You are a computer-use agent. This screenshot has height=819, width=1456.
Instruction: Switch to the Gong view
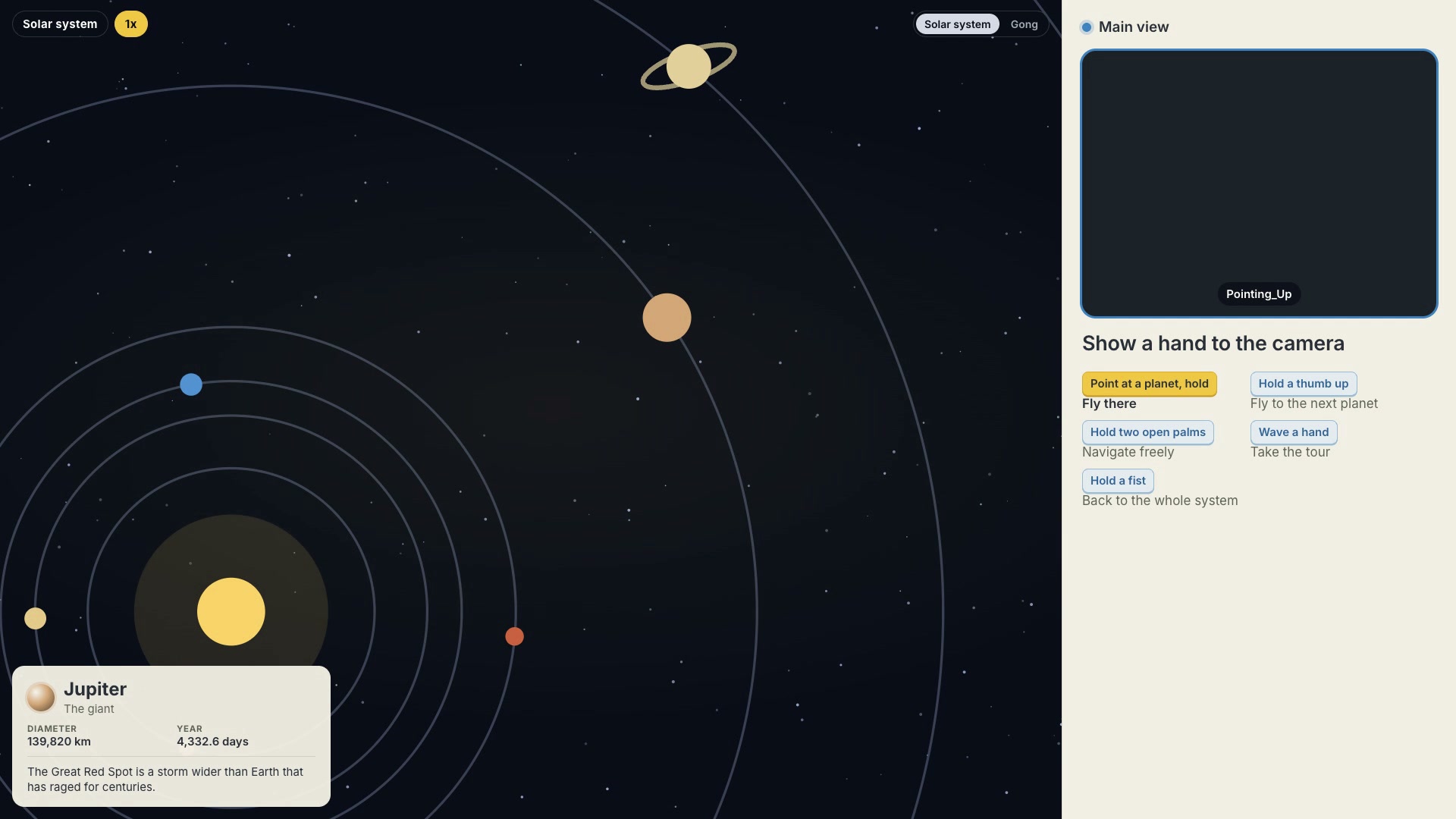pyautogui.click(x=1024, y=24)
